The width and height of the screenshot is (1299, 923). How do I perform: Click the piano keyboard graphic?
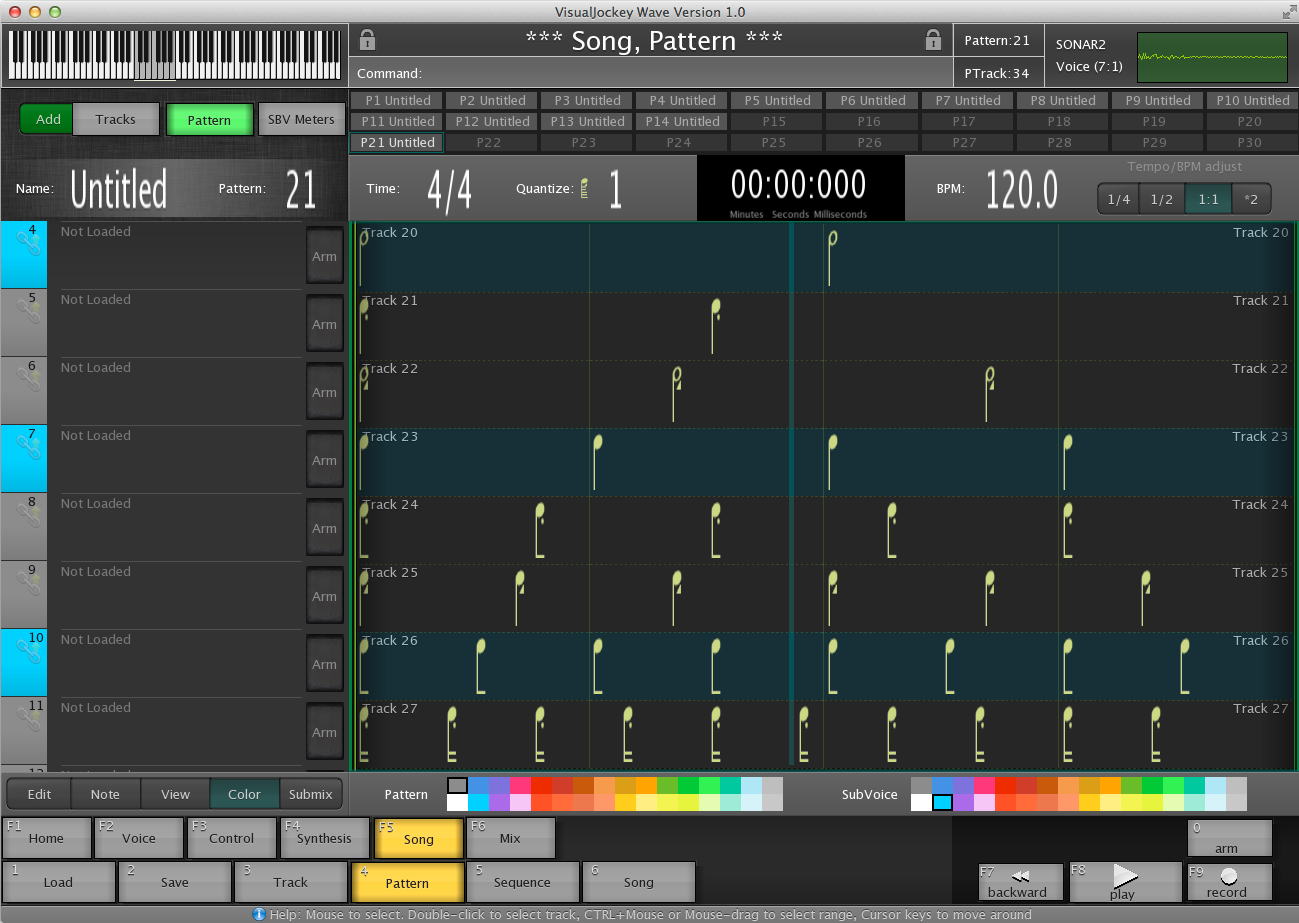(x=174, y=55)
